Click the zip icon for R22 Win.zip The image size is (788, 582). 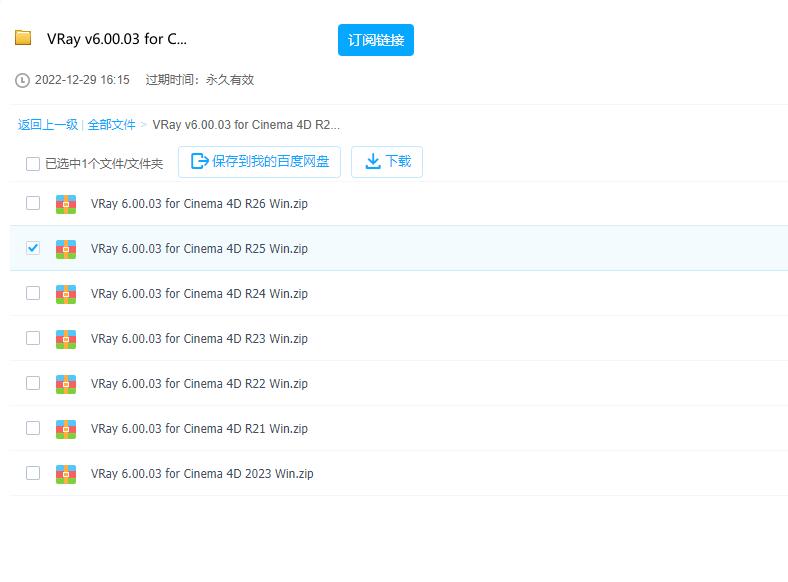coord(66,384)
